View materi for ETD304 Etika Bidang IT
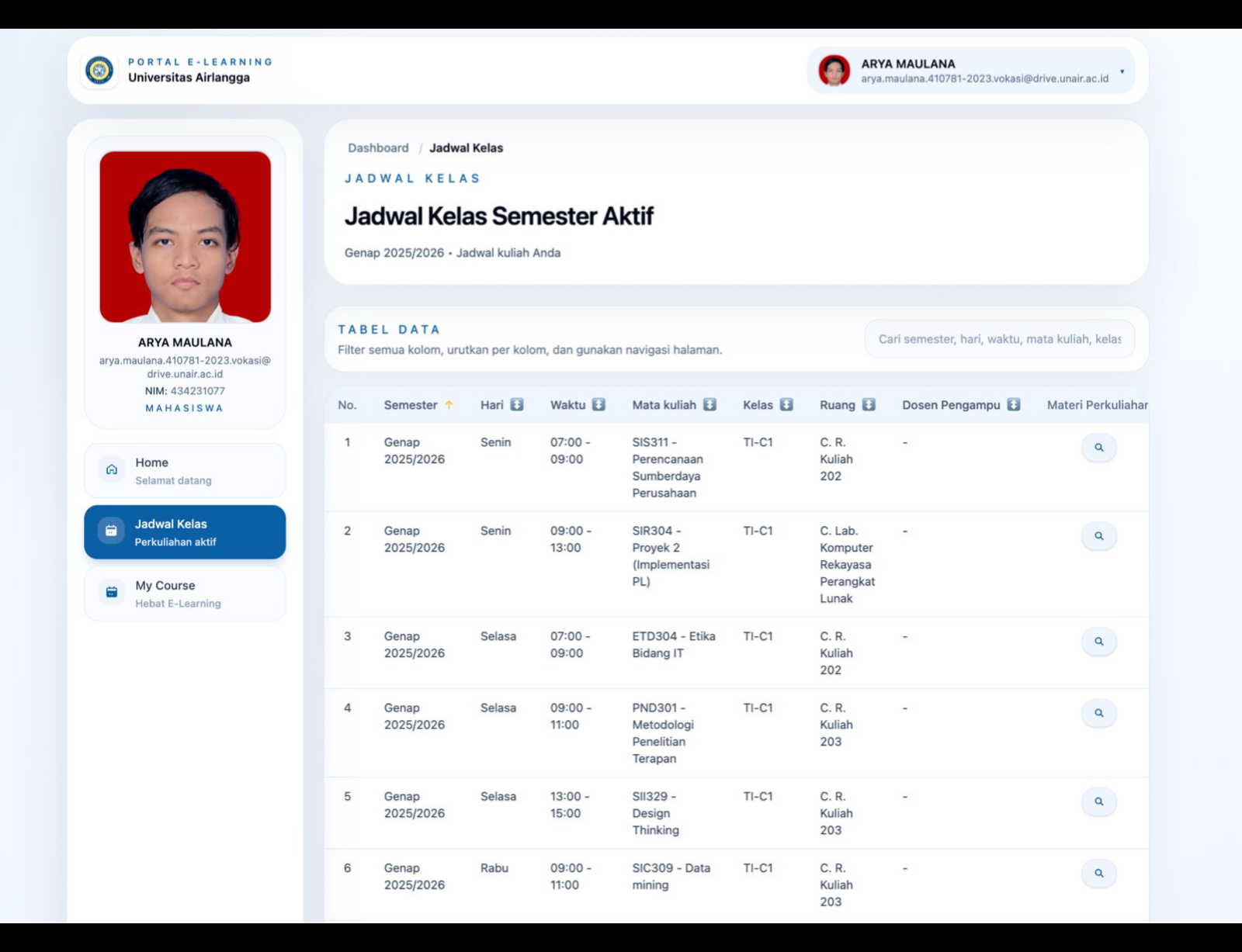The height and width of the screenshot is (952, 1242). pos(1099,642)
